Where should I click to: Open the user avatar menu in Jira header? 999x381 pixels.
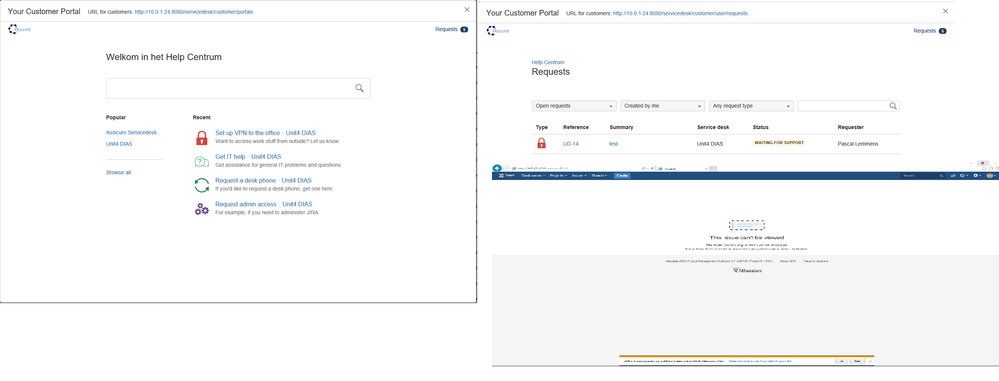pyautogui.click(x=990, y=175)
